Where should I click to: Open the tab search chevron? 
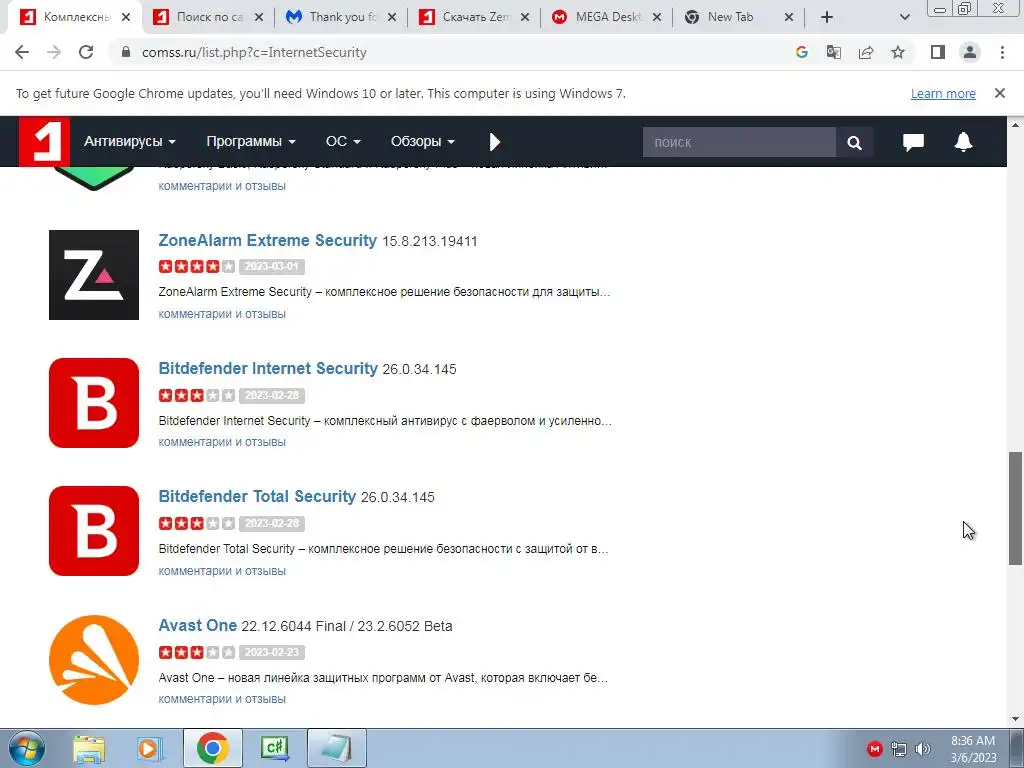[904, 17]
